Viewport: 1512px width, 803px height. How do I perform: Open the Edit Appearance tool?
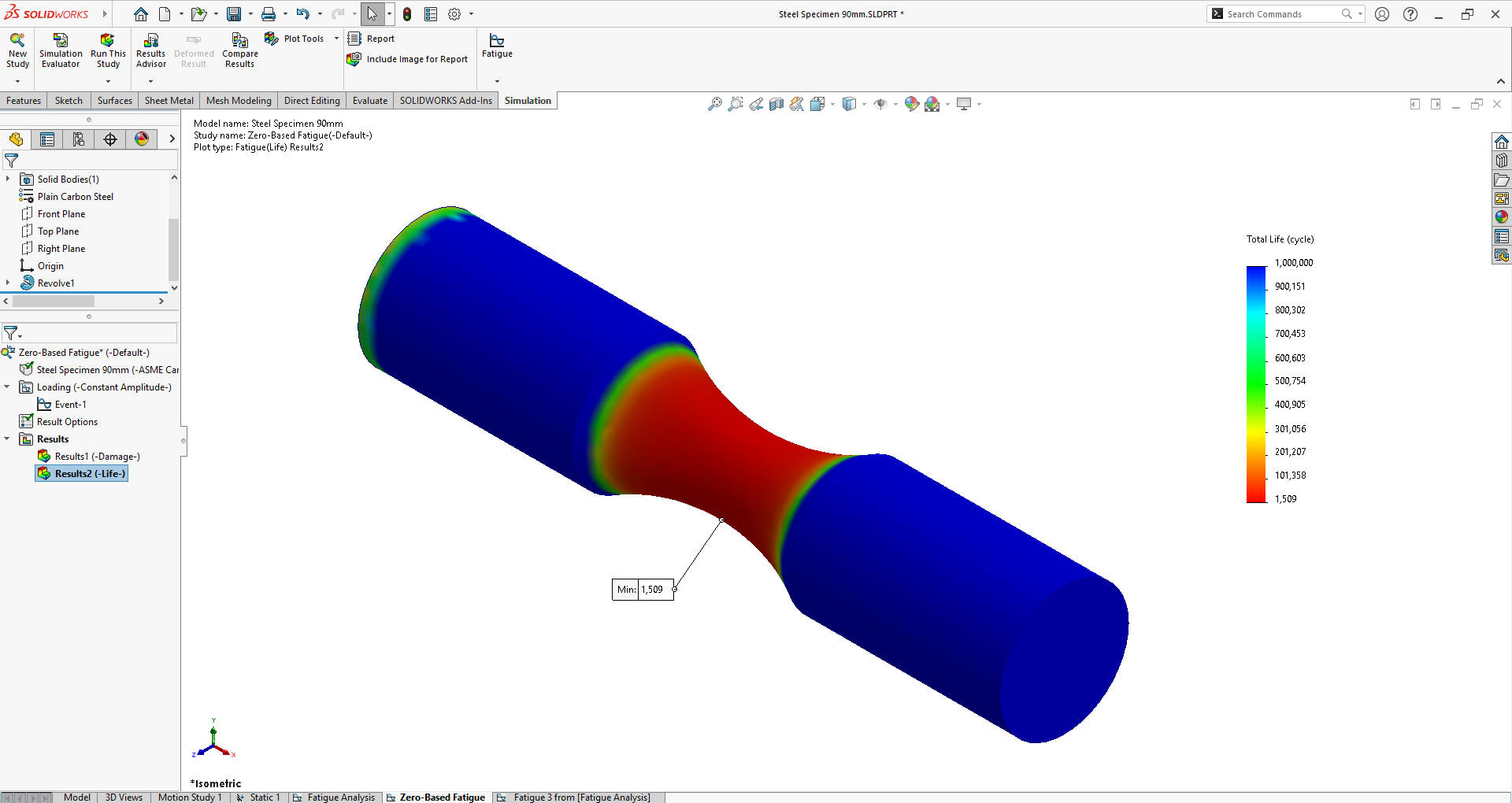(x=912, y=103)
